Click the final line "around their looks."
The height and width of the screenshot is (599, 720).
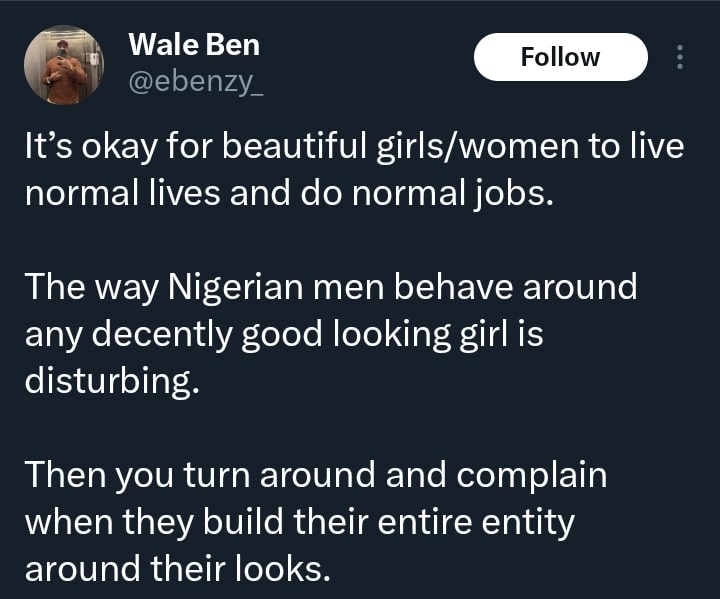176,567
